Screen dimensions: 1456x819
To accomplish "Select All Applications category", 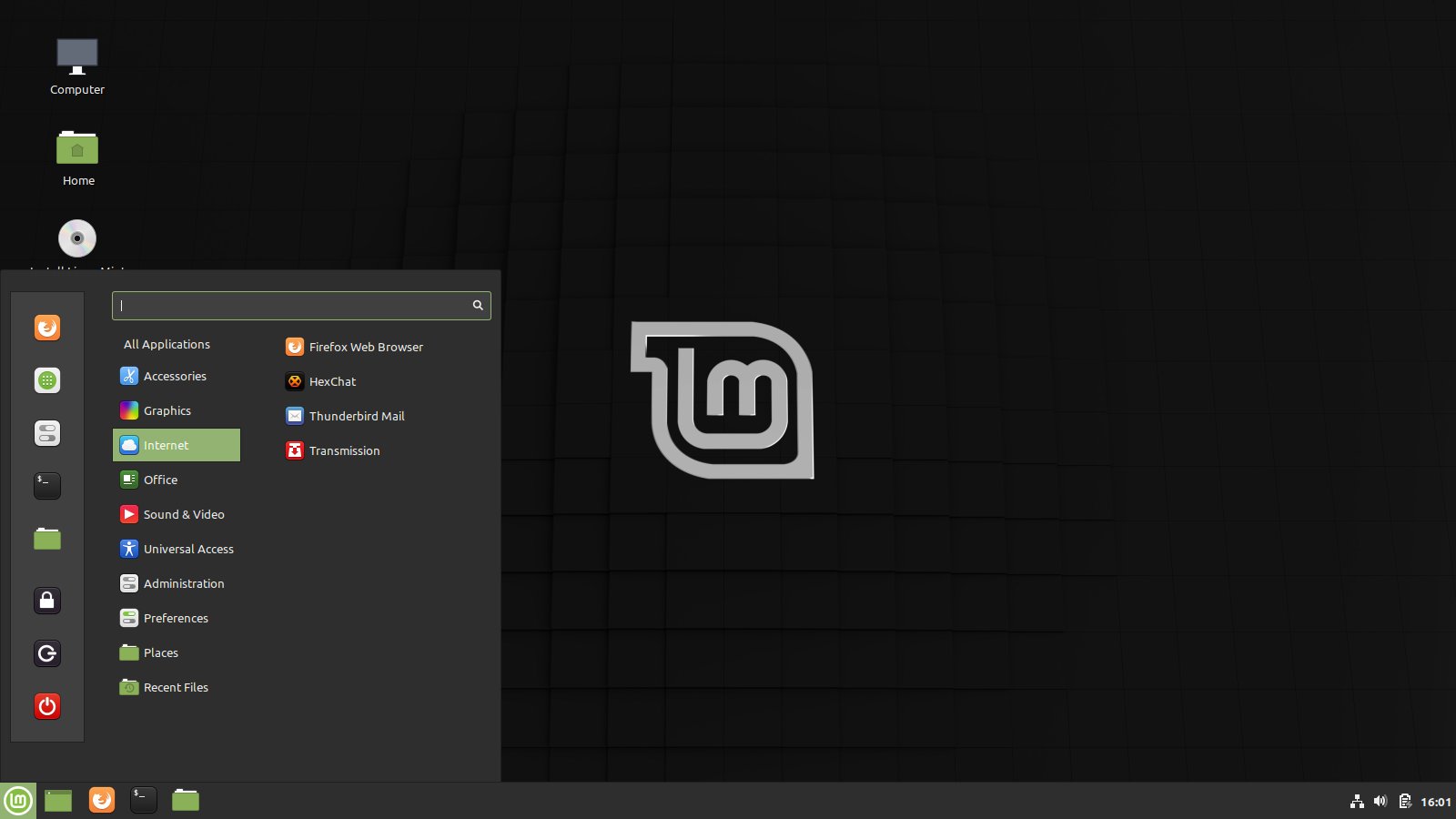I will coord(167,344).
